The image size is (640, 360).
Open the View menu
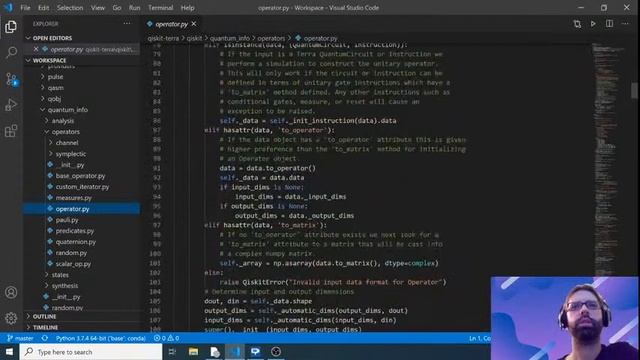click(98, 8)
